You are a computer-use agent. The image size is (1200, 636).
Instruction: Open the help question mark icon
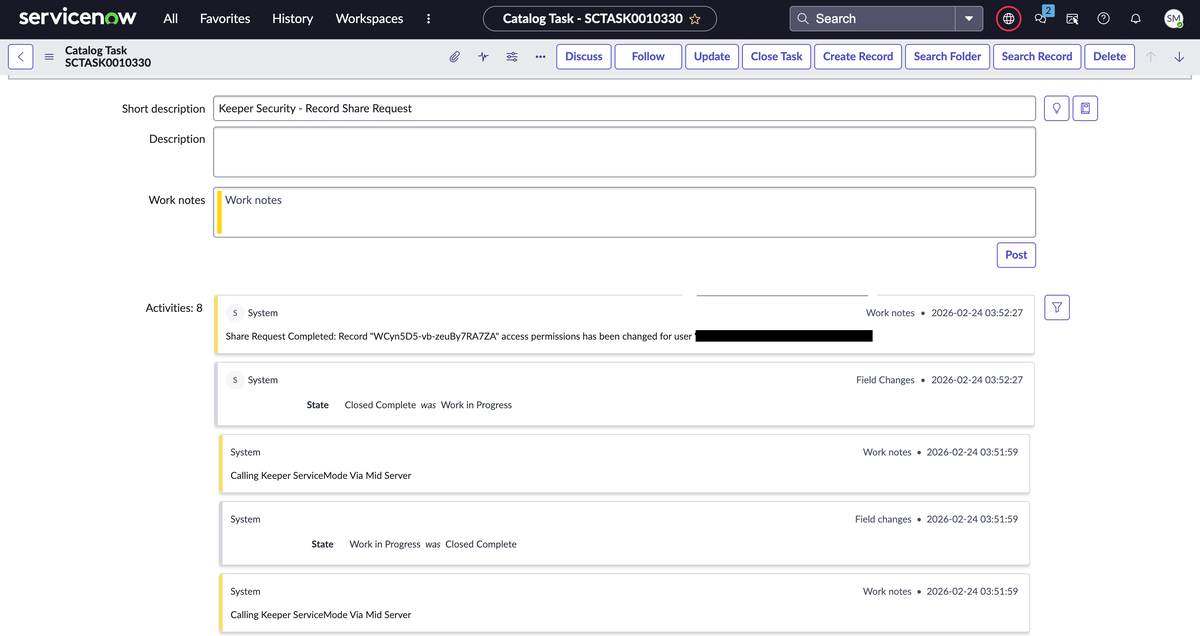[x=1103, y=18]
